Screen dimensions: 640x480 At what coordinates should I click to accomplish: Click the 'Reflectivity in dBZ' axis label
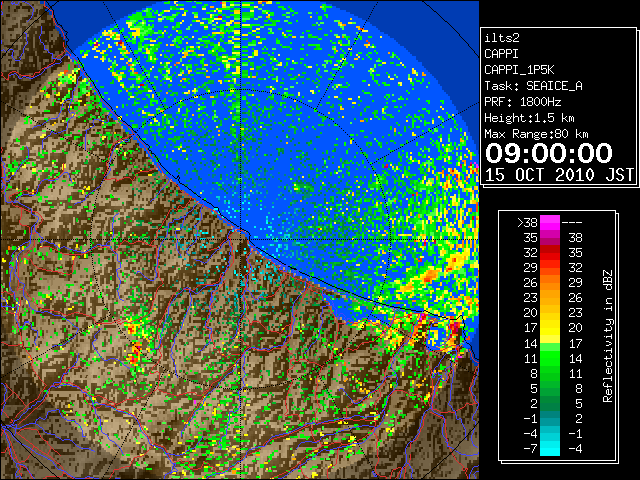click(608, 336)
